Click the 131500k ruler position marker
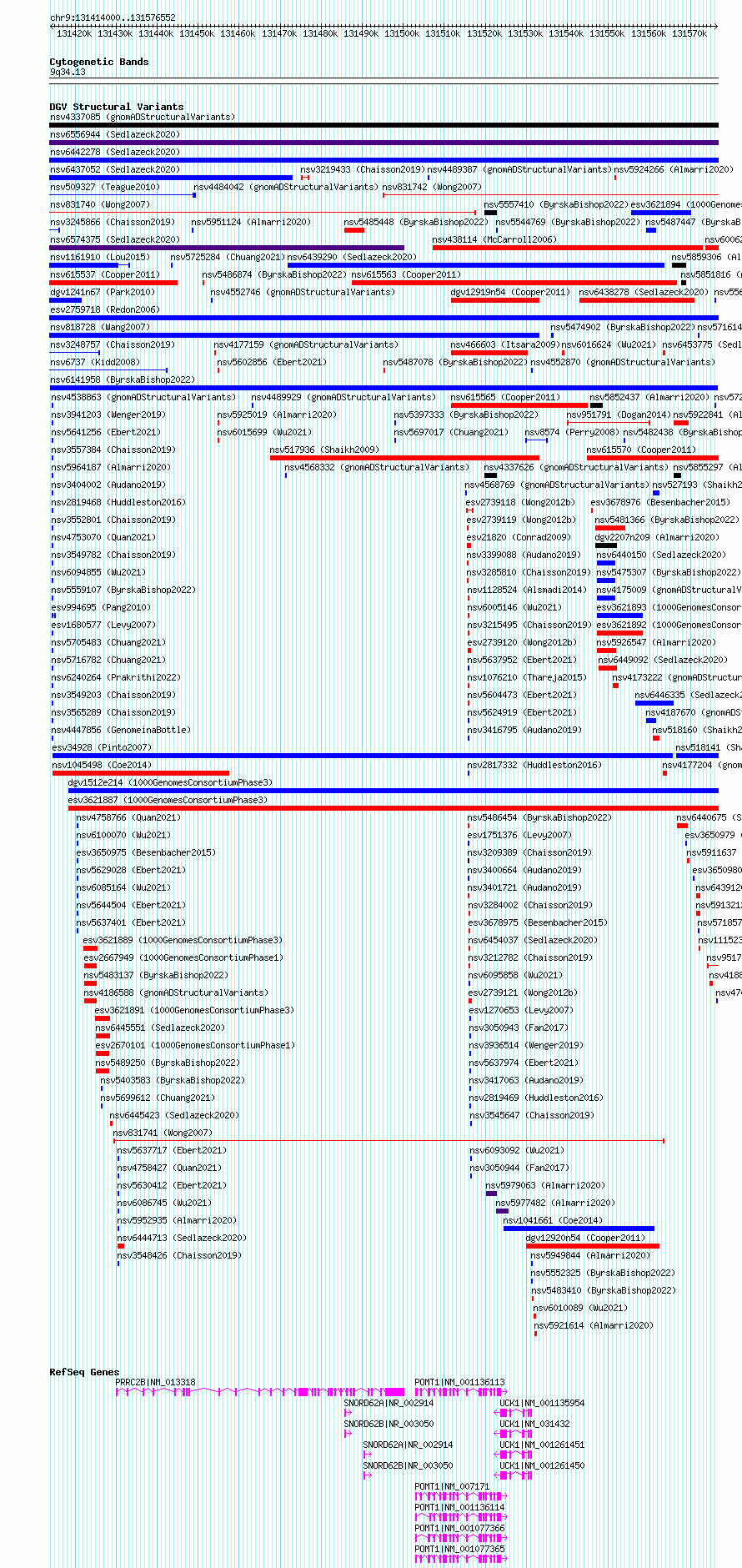This screenshot has width=742, height=1568. click(402, 33)
